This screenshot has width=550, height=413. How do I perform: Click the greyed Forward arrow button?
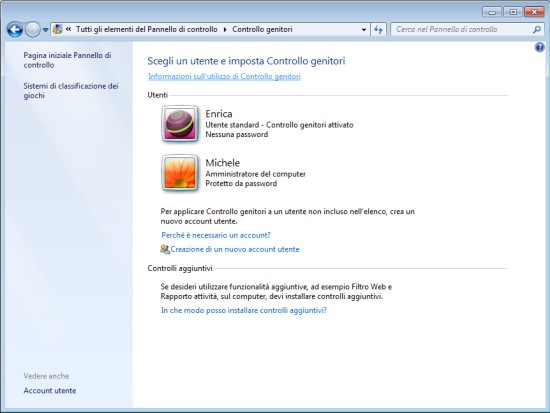(x=33, y=29)
